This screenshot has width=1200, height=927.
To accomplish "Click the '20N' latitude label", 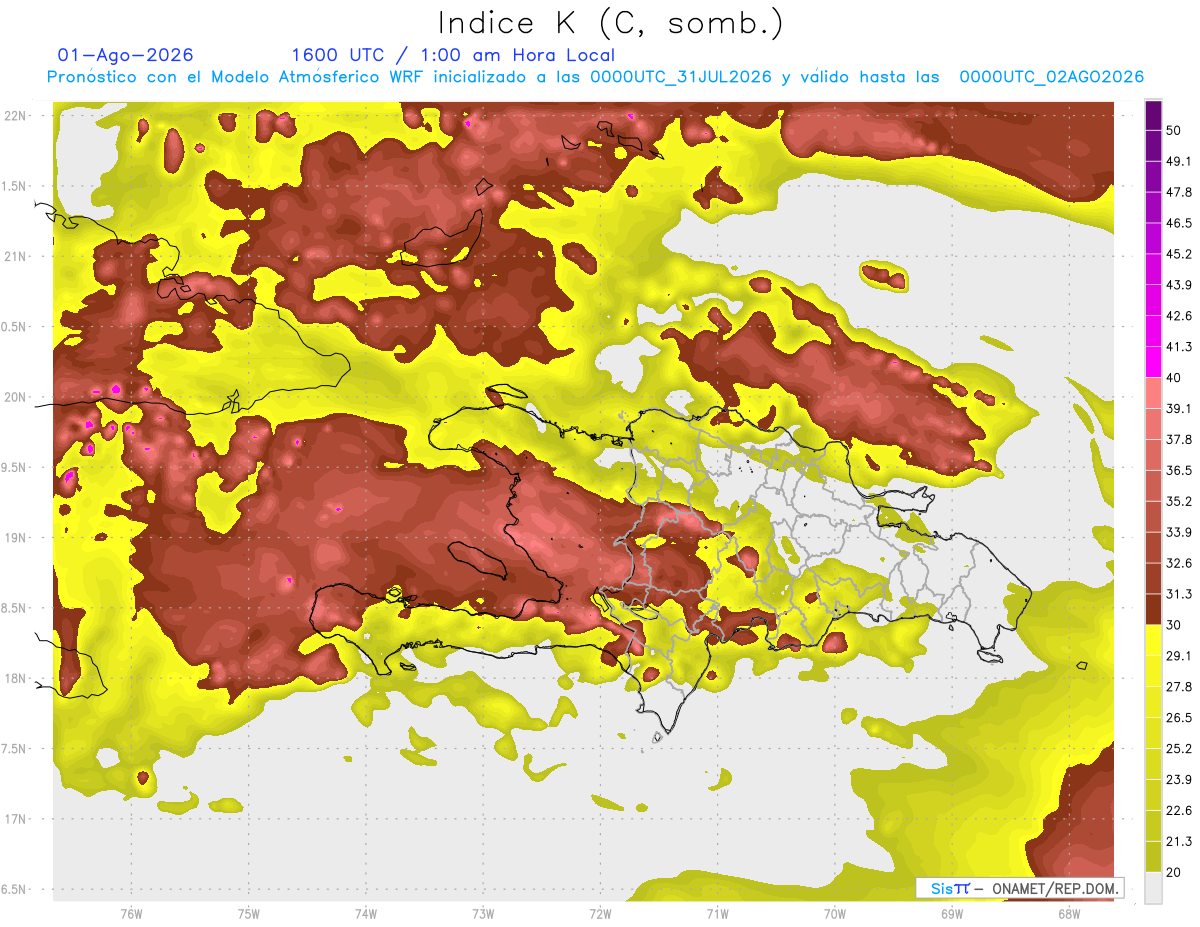I will [x=16, y=397].
